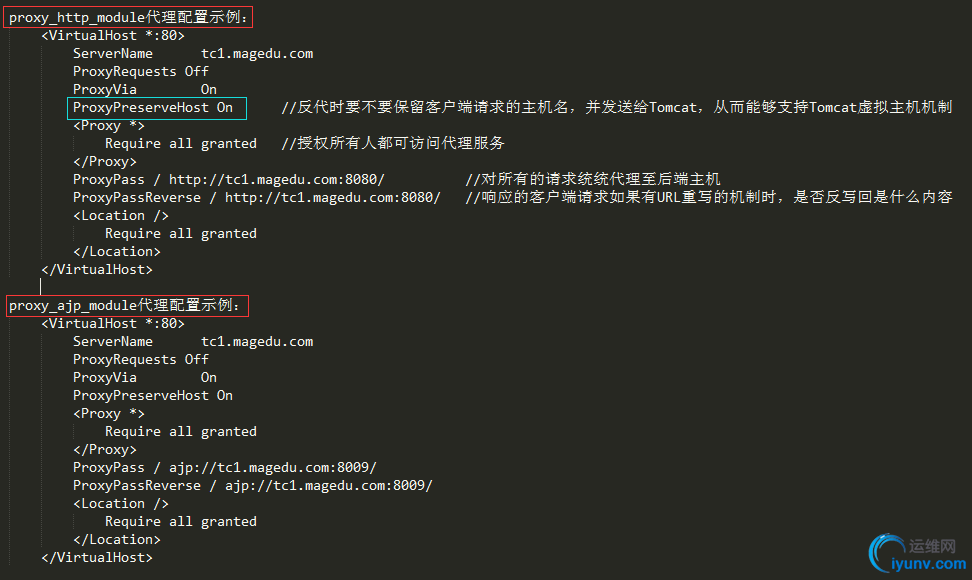Click ProxyVia On in the ajp example
The height and width of the screenshot is (580, 972).
click(x=144, y=378)
